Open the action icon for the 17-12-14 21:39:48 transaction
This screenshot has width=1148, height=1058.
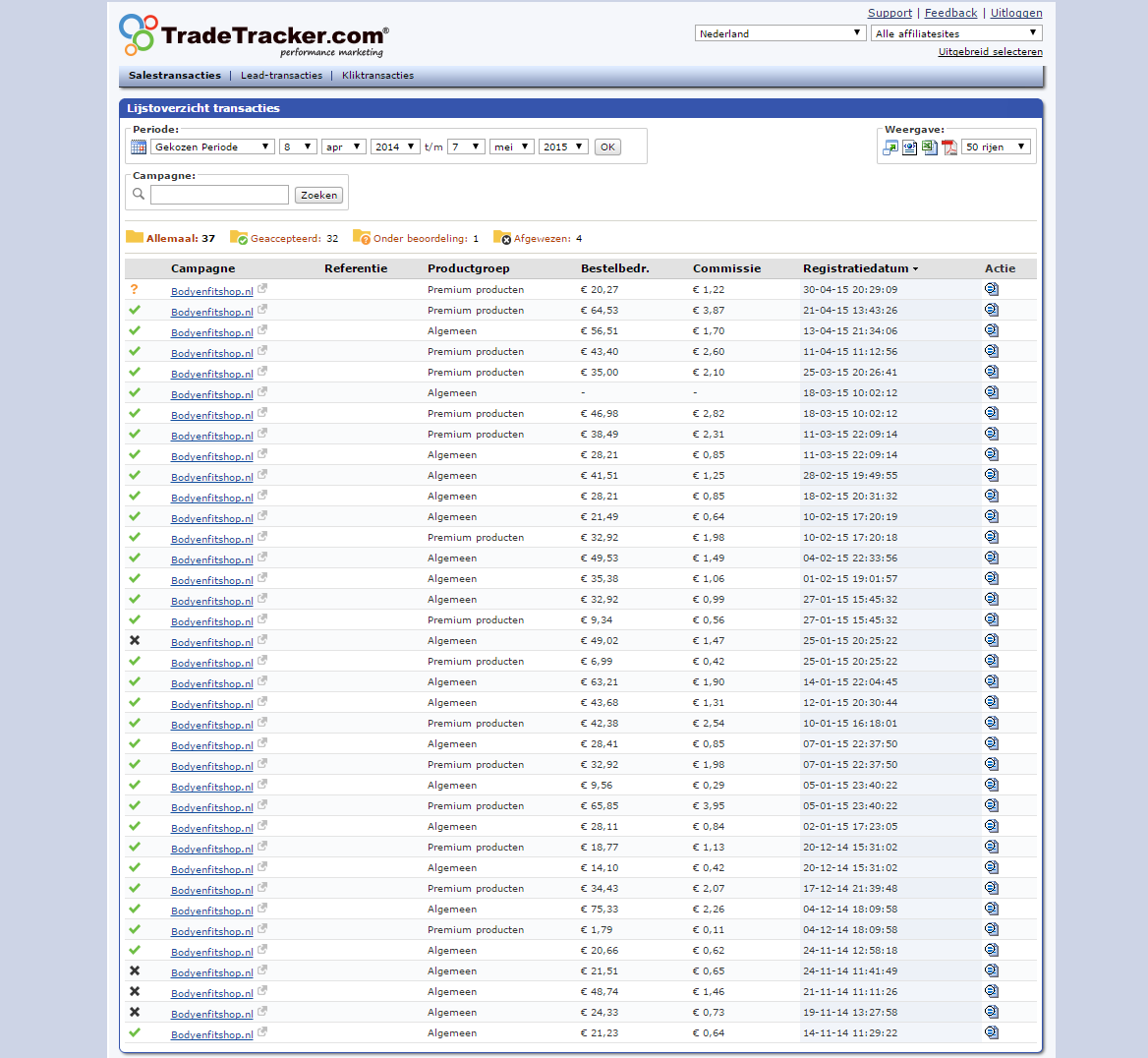click(x=992, y=888)
